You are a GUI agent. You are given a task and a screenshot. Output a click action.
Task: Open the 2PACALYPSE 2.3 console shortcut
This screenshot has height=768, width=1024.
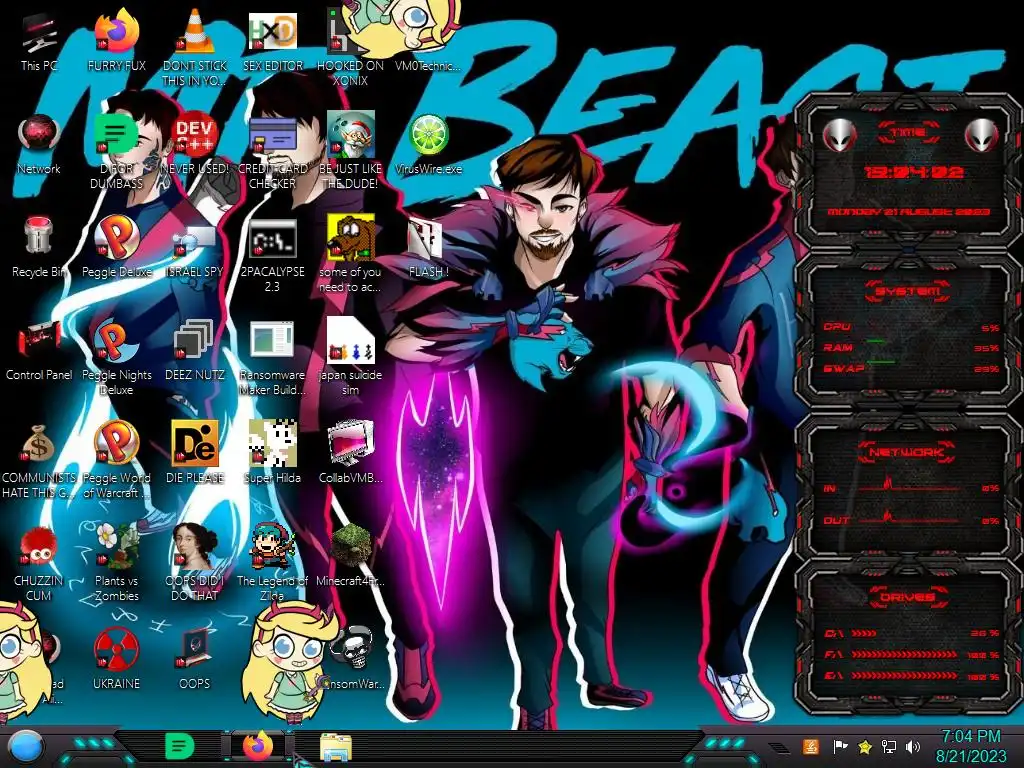coord(272,239)
